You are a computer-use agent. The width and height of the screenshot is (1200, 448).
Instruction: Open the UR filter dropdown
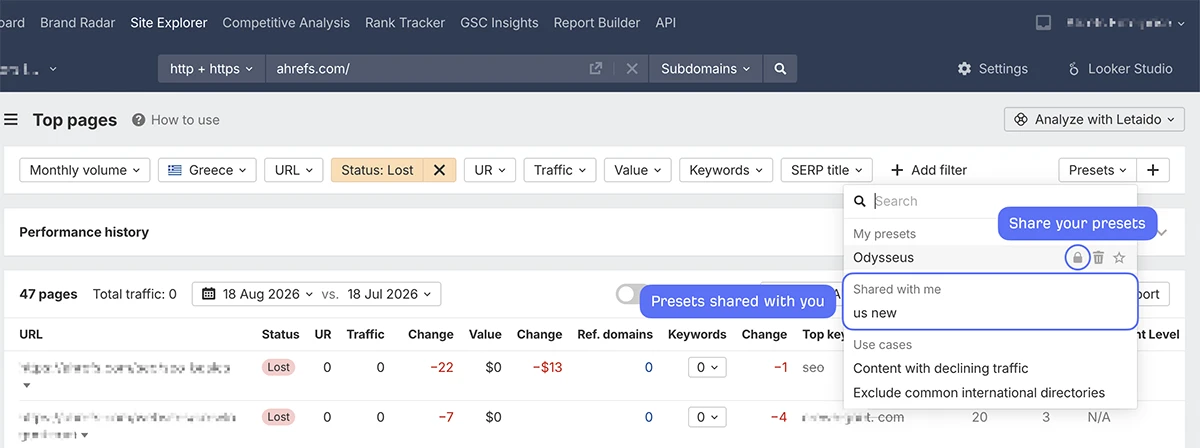coord(490,170)
